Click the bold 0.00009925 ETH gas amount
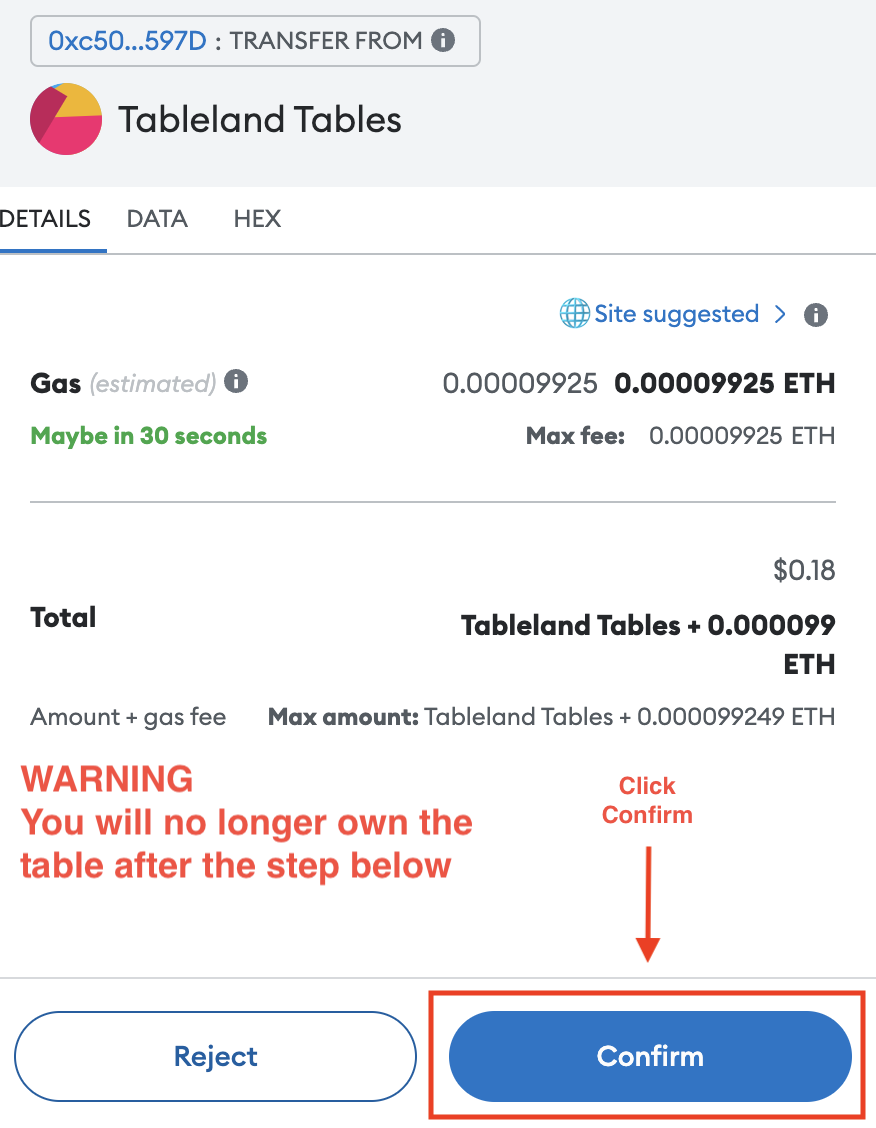This screenshot has height=1128, width=876. [x=724, y=383]
